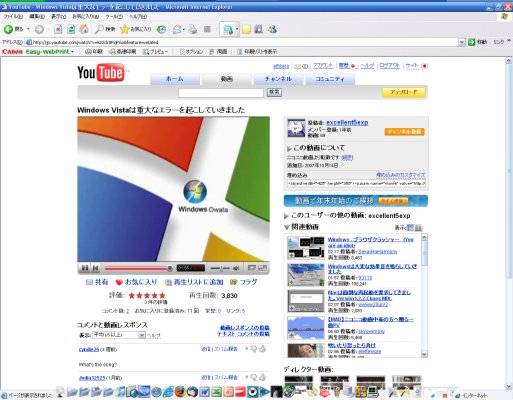
Task: Open Excel icon in the taskbar
Action: point(216,392)
